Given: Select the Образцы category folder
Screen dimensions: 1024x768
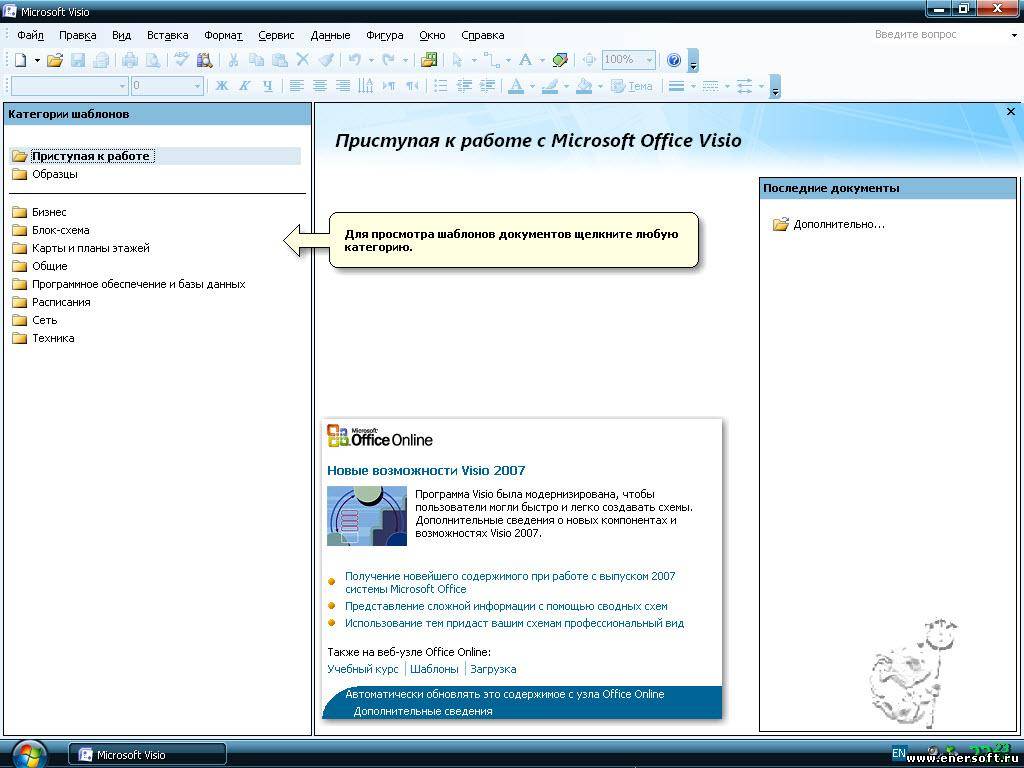Looking at the screenshot, I should click(45, 174).
